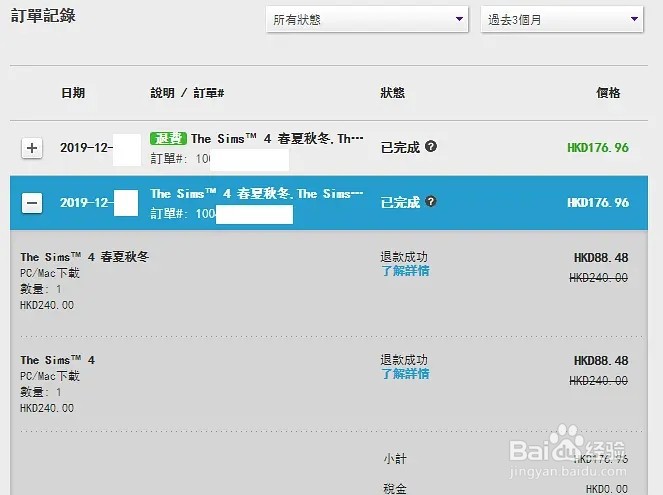Click 了解詳情 link for The Sims 4 春夏秋冬

pyautogui.click(x=405, y=271)
